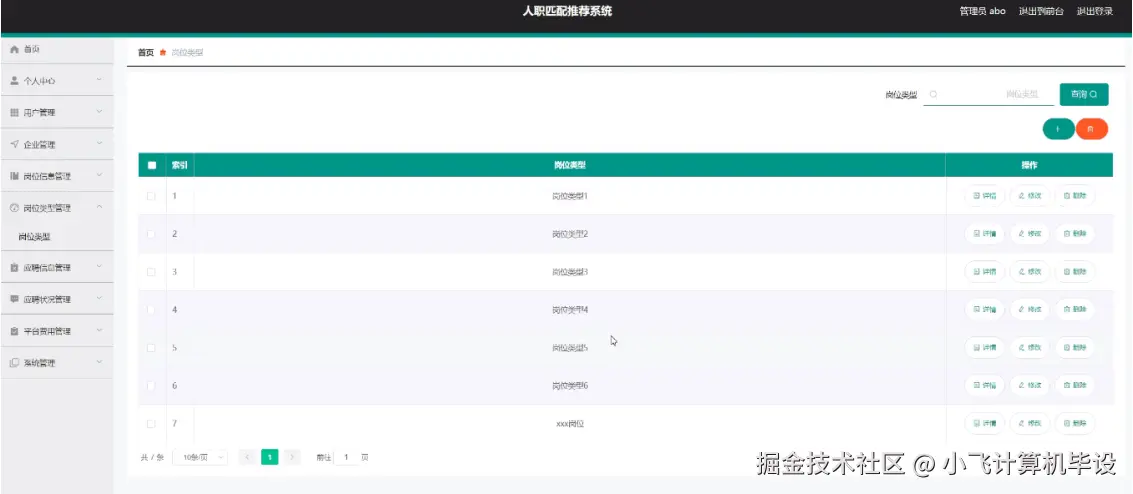Screen dimensions: 1133x494
Task: Click the pagination previous page arrow
Action: [x=247, y=457]
